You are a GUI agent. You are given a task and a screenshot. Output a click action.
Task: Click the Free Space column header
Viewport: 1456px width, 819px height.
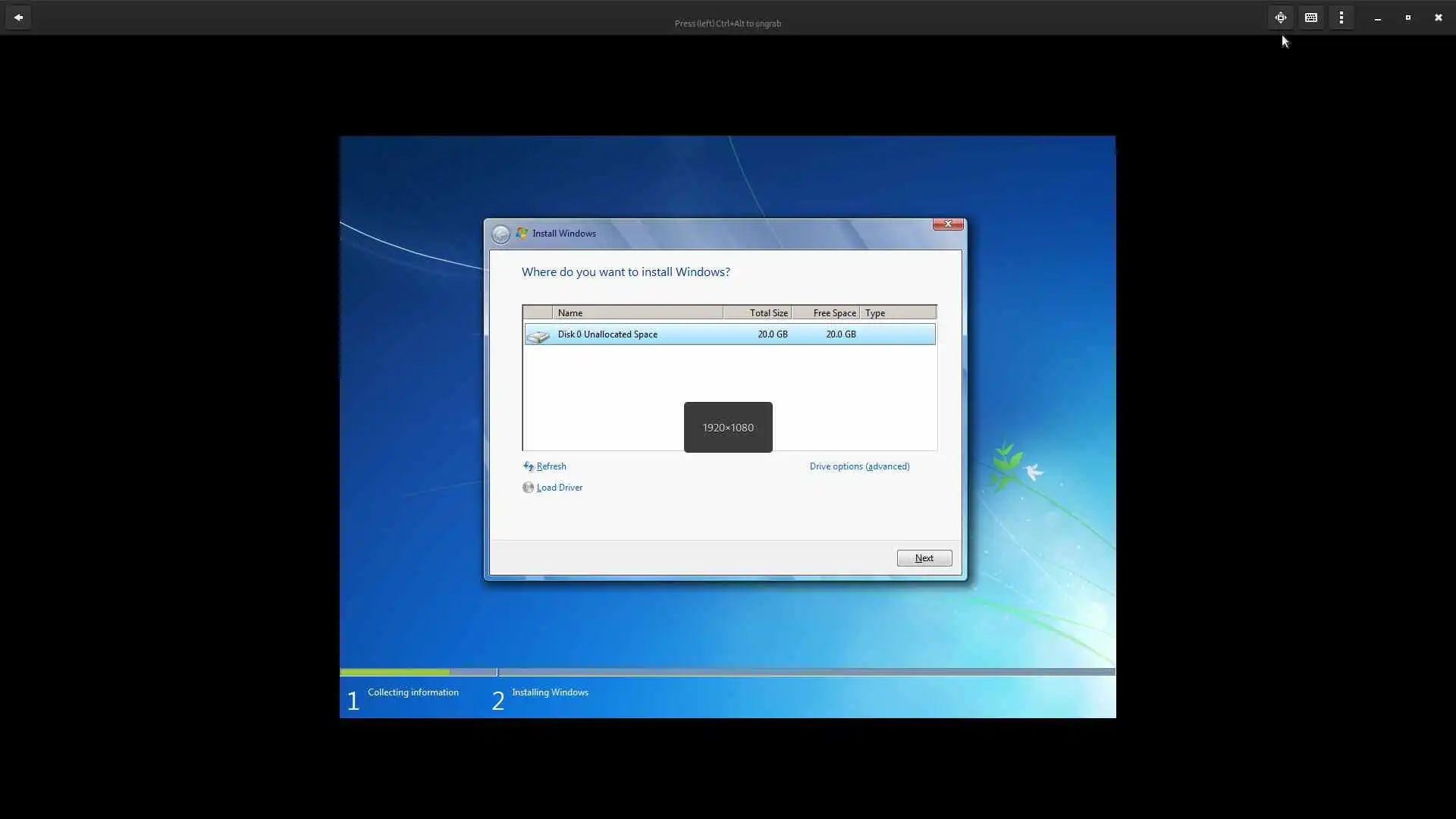(825, 313)
